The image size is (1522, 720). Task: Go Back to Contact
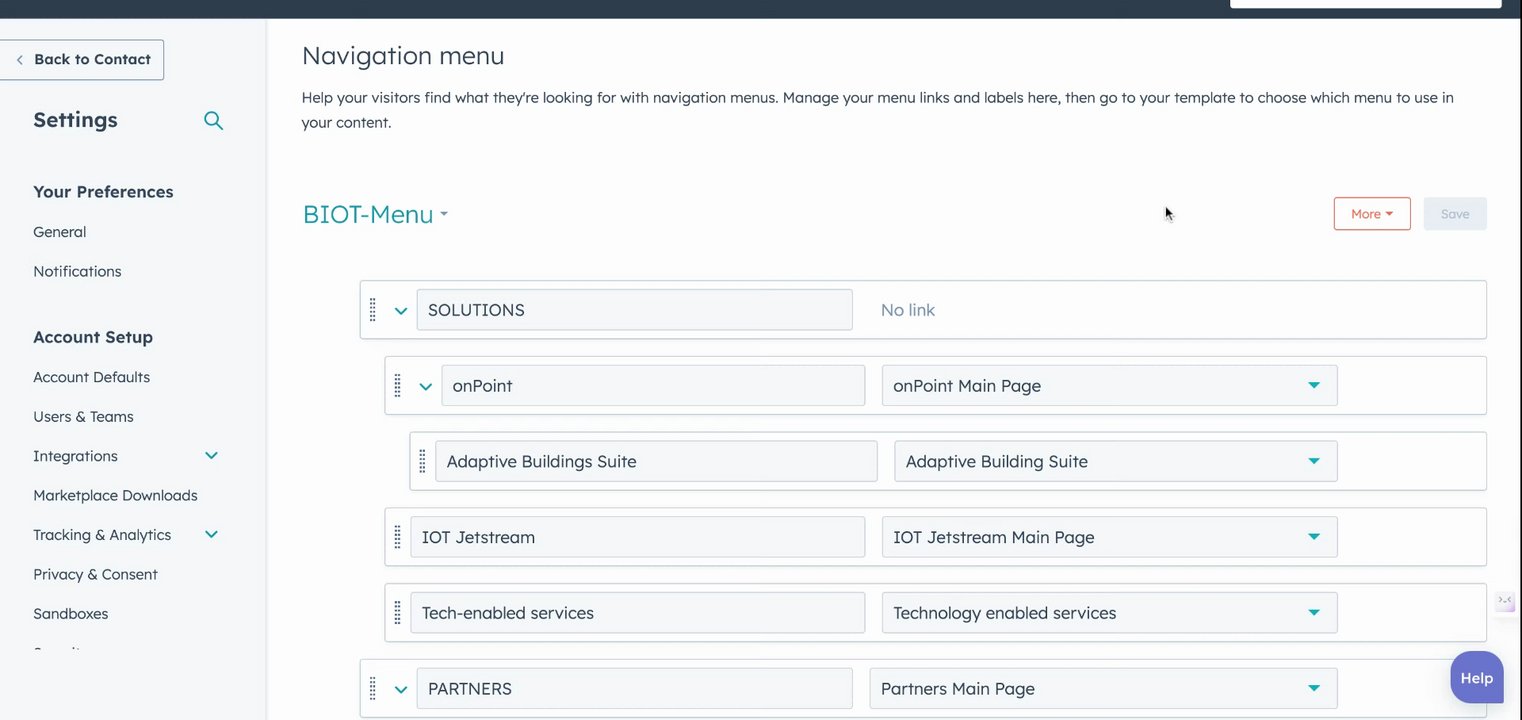[x=82, y=60]
